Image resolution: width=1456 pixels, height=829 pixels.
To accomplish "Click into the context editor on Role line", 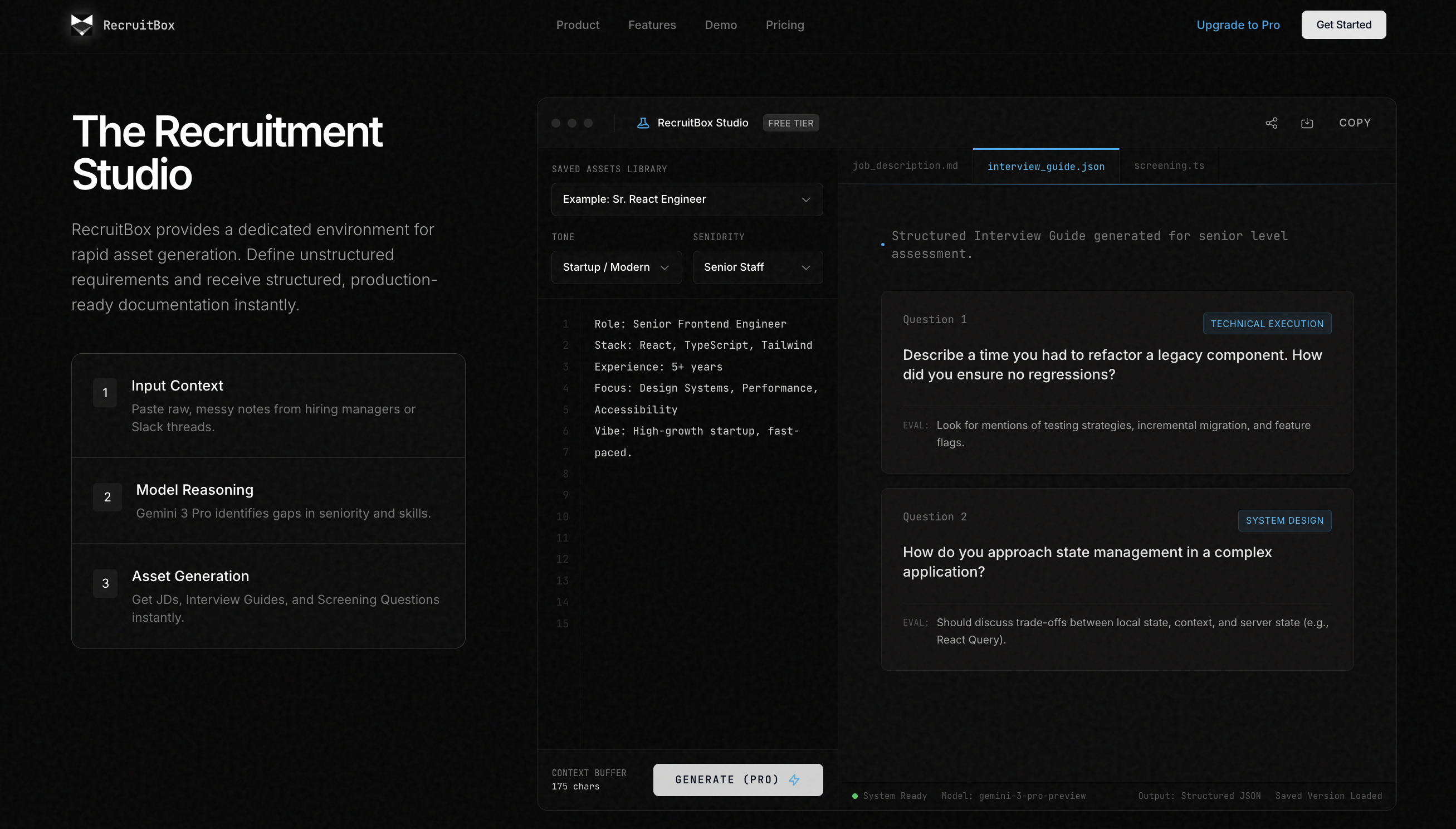I will click(690, 324).
